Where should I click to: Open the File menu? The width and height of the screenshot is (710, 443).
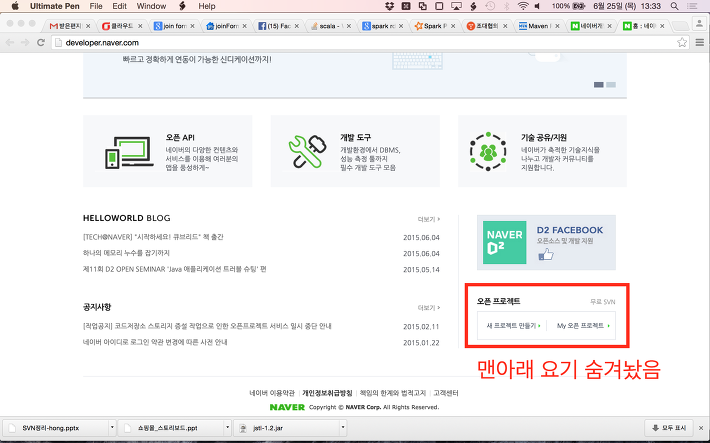tap(96, 6)
